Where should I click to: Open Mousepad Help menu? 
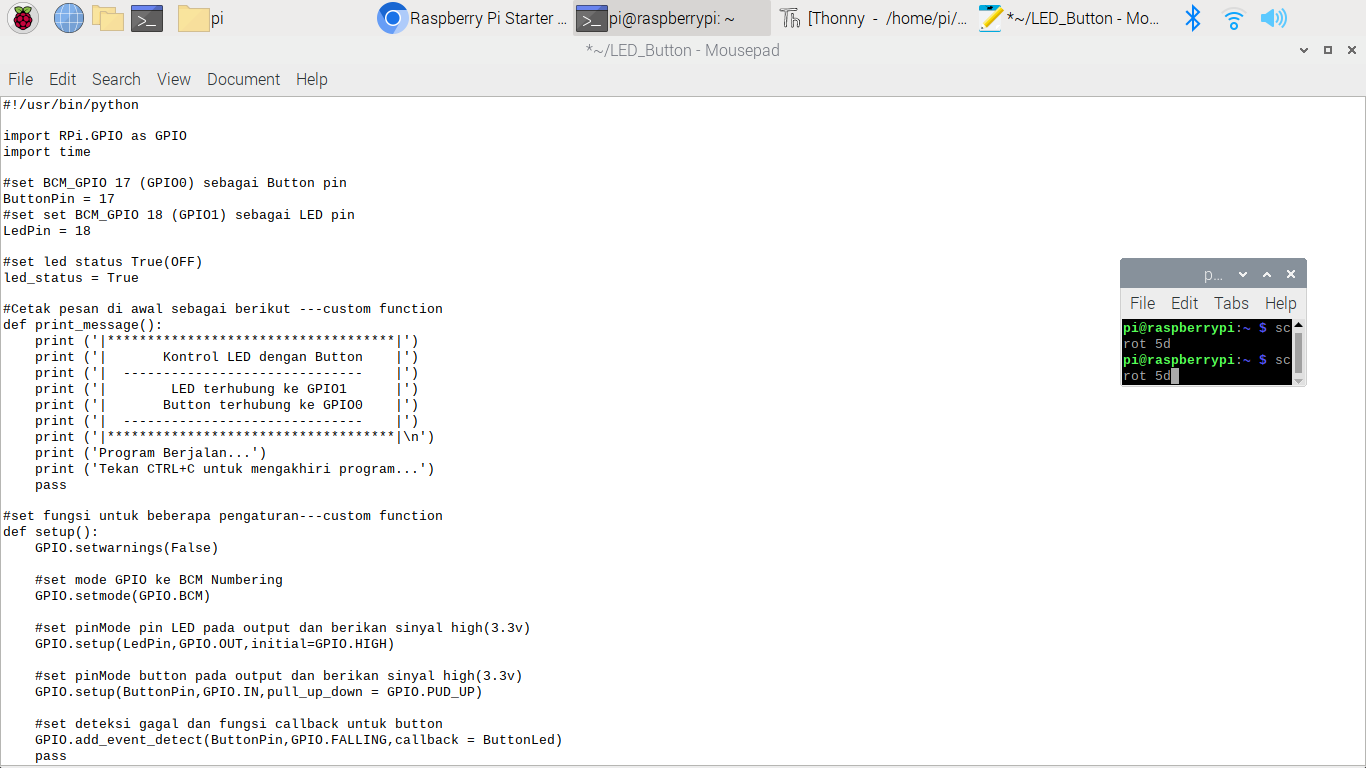(x=311, y=79)
